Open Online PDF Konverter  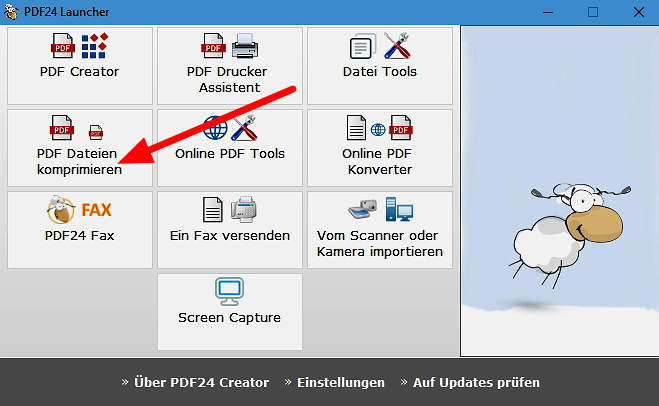click(380, 148)
